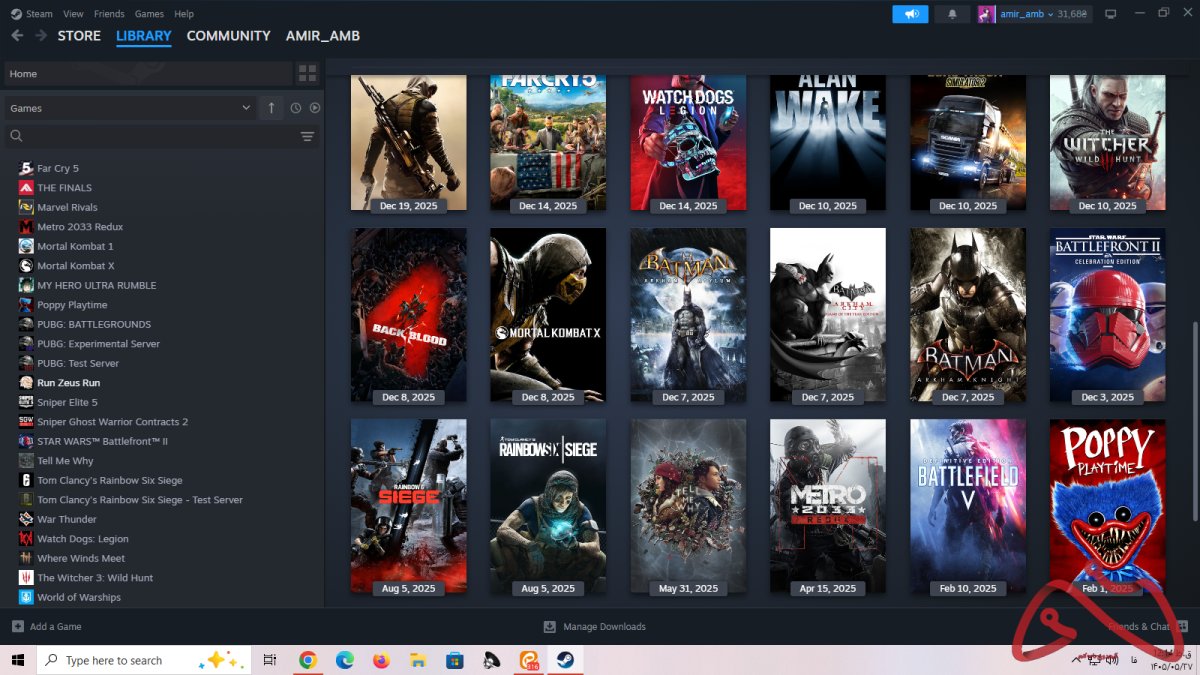
Task: Open the advanced filter options icon
Action: tap(307, 136)
